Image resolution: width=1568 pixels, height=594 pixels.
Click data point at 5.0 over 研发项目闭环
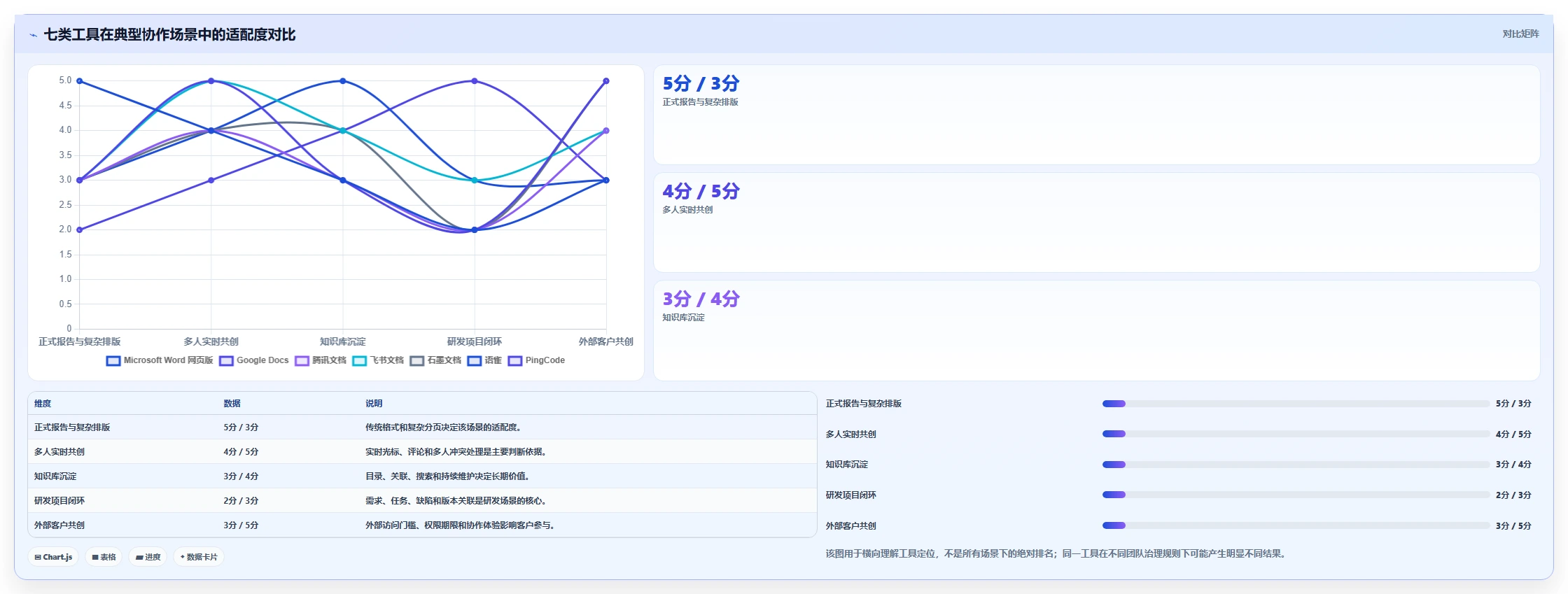tap(475, 81)
